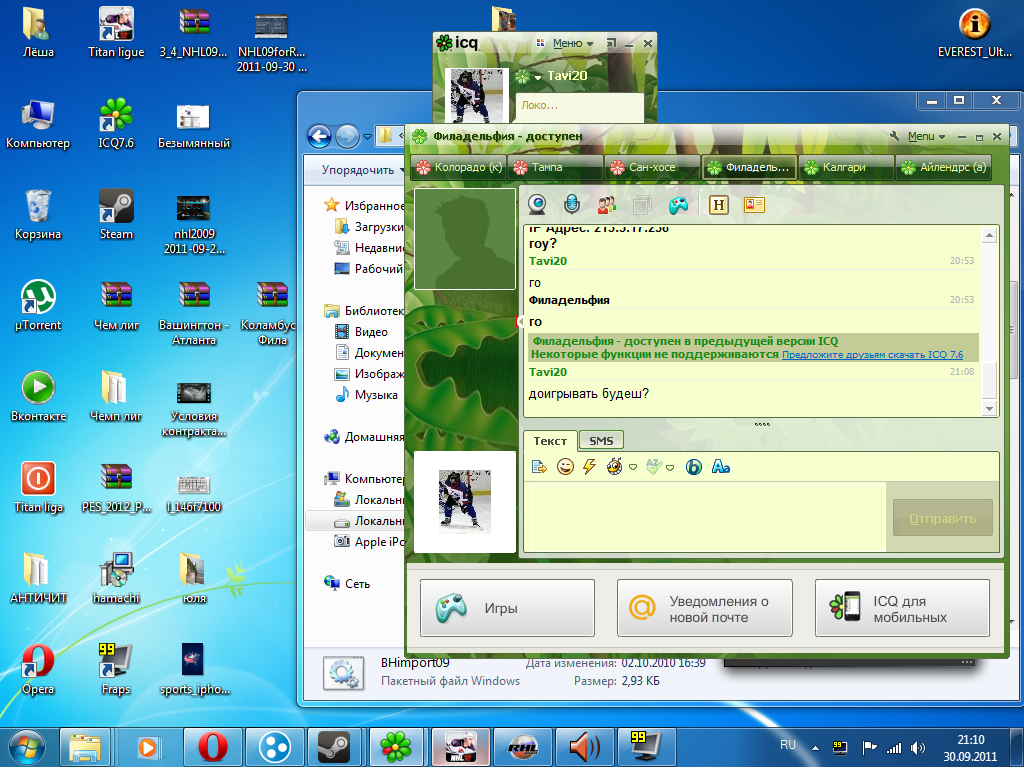Screen dimensions: 1024x768
Task: Click the chat scrollbar up arrow
Action: 989,235
